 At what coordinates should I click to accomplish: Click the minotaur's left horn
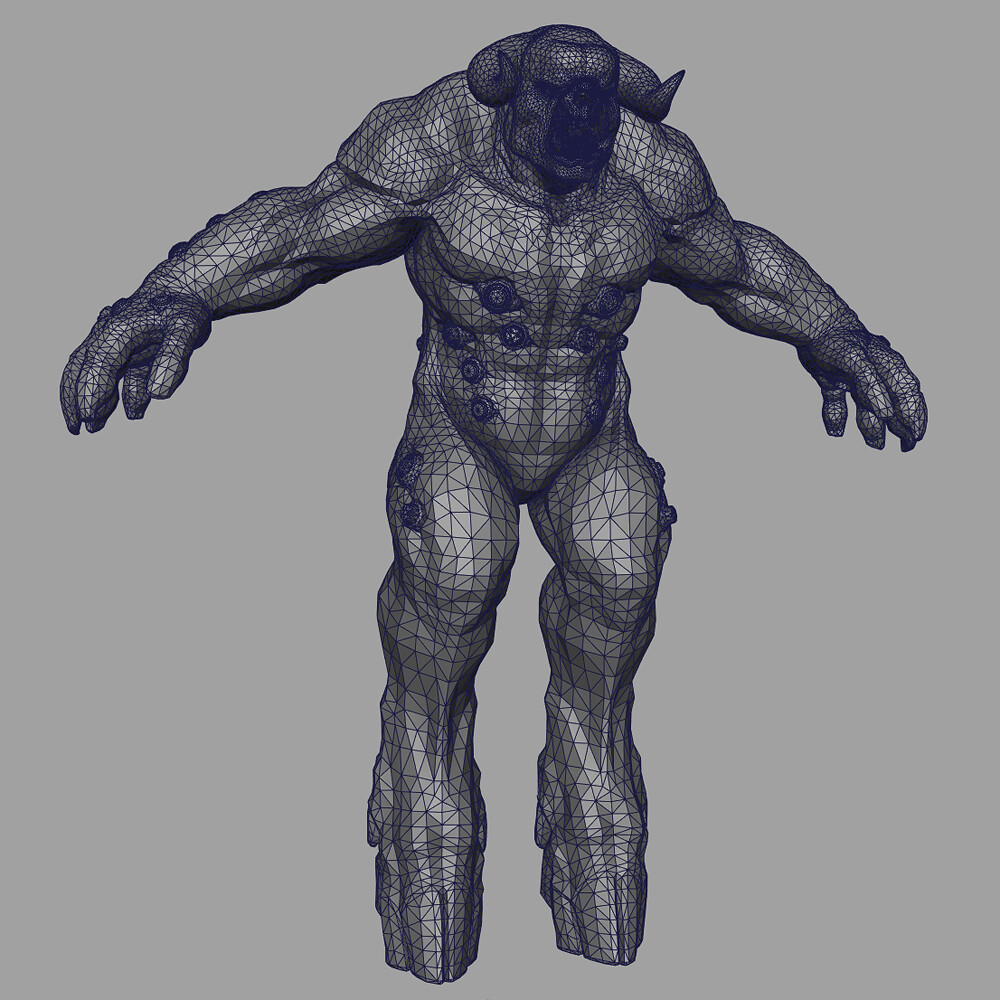[x=660, y=90]
